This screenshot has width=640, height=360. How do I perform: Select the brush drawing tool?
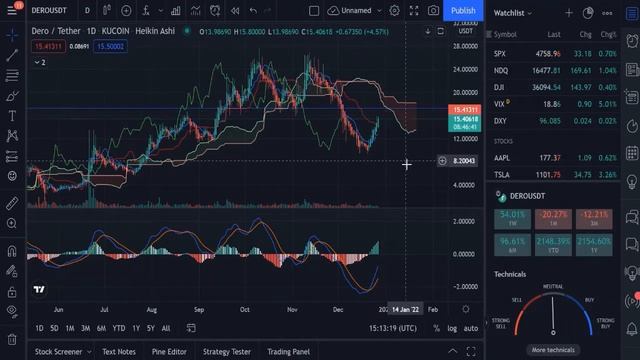coord(12,96)
